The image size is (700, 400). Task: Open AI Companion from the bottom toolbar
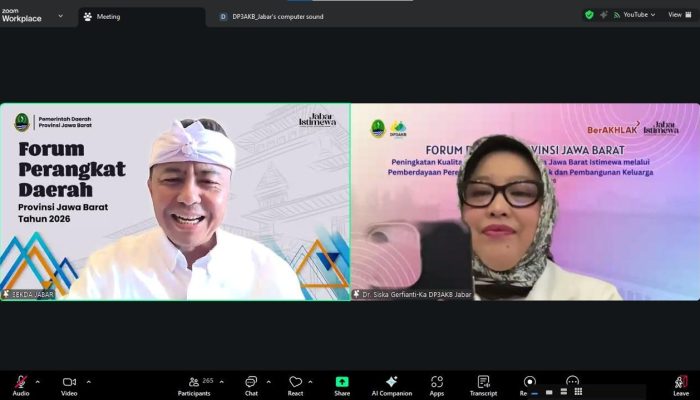click(392, 386)
